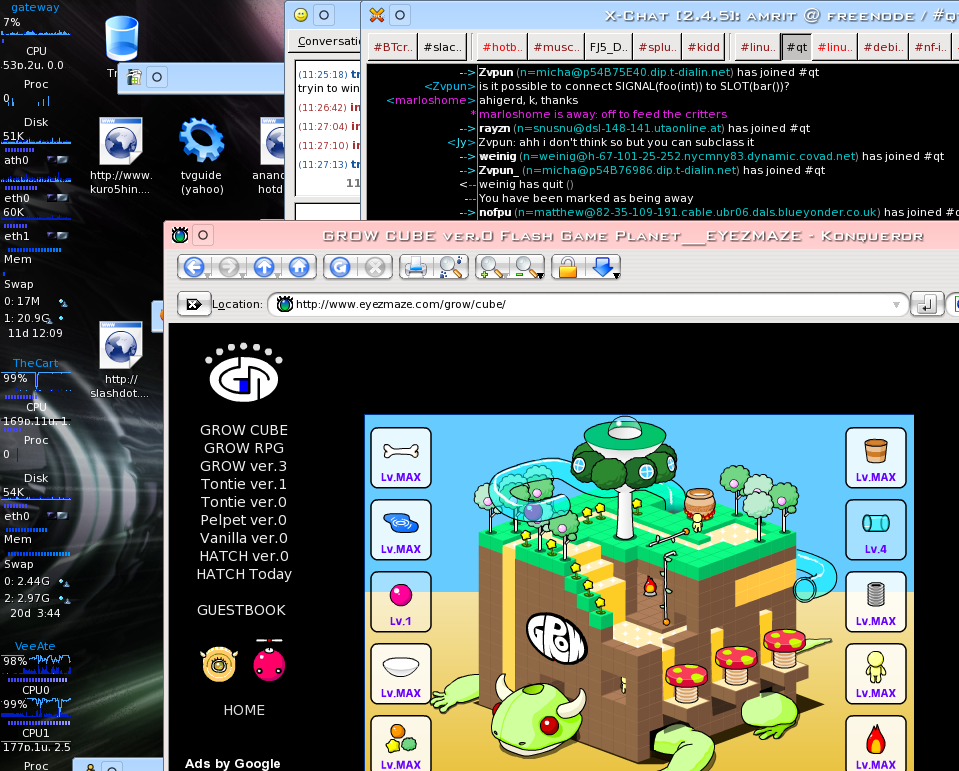The height and width of the screenshot is (771, 959).
Task: Open the GROW CUBE link
Action: click(244, 430)
